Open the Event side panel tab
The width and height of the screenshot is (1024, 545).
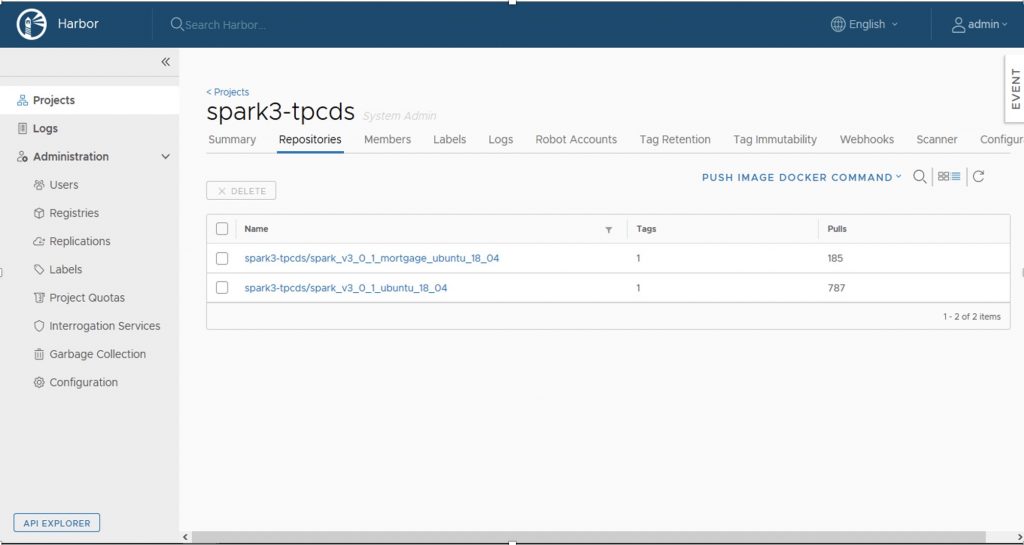(1014, 89)
